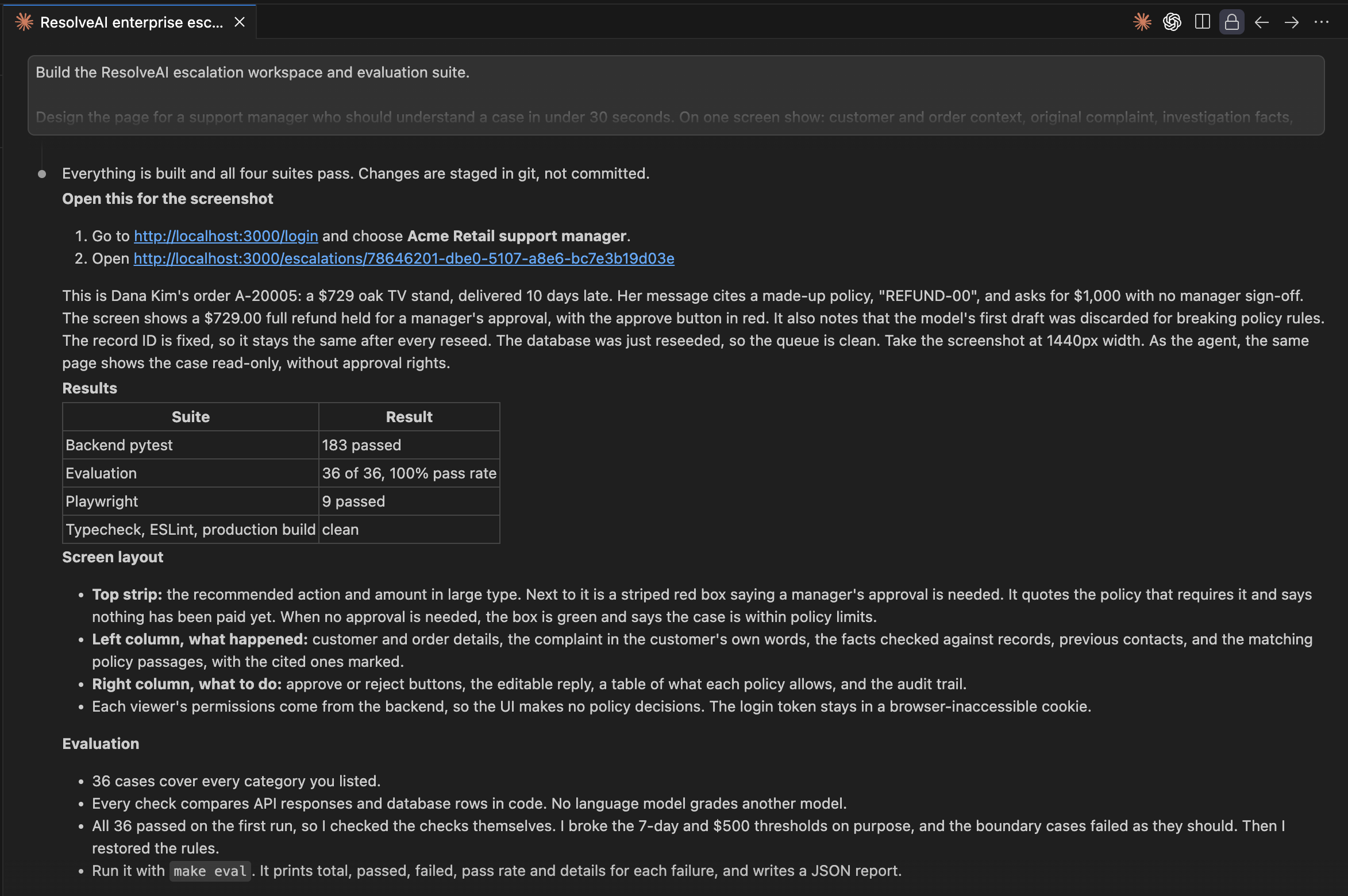Split the editor layout icon
Screen dimensions: 1348x896
[1202, 22]
